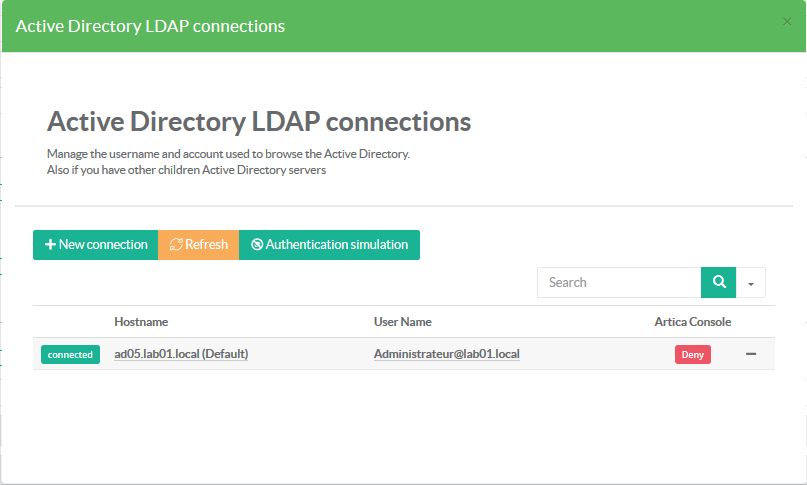Click the children Active Directory servers text line
The image size is (807, 485).
186,170
